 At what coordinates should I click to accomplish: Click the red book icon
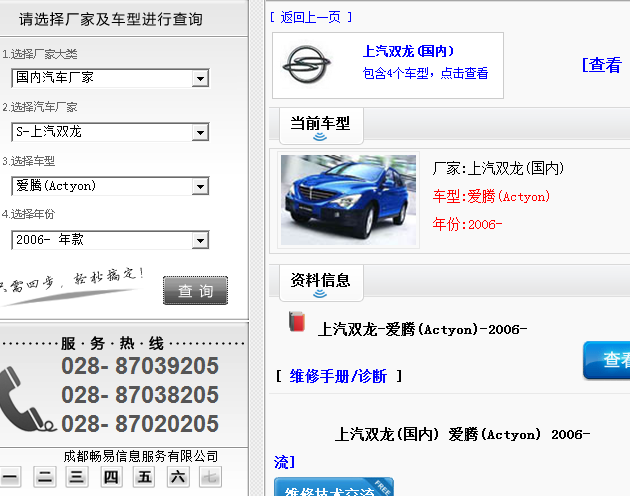click(297, 322)
